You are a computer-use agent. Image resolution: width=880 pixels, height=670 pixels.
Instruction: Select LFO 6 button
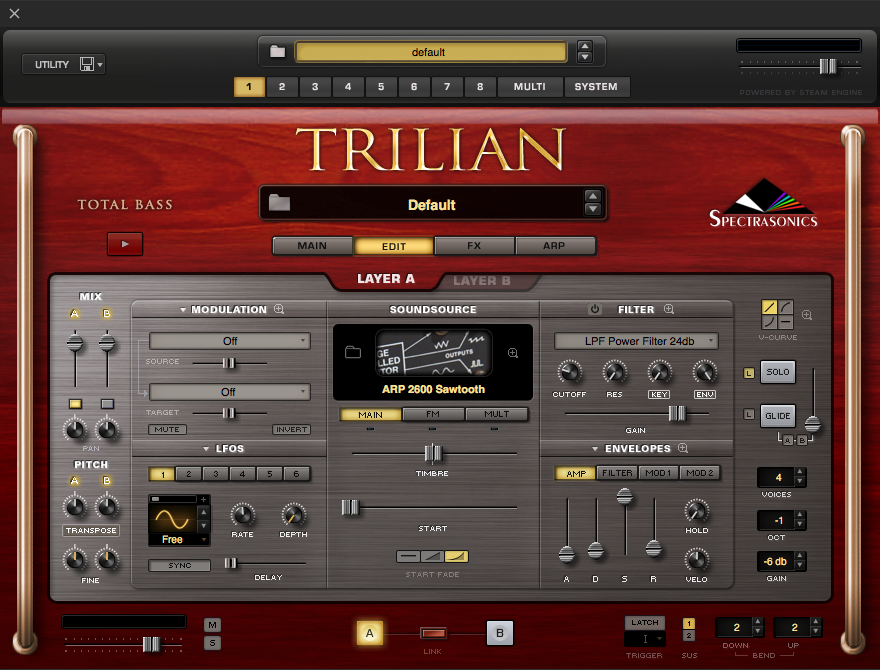(x=296, y=474)
